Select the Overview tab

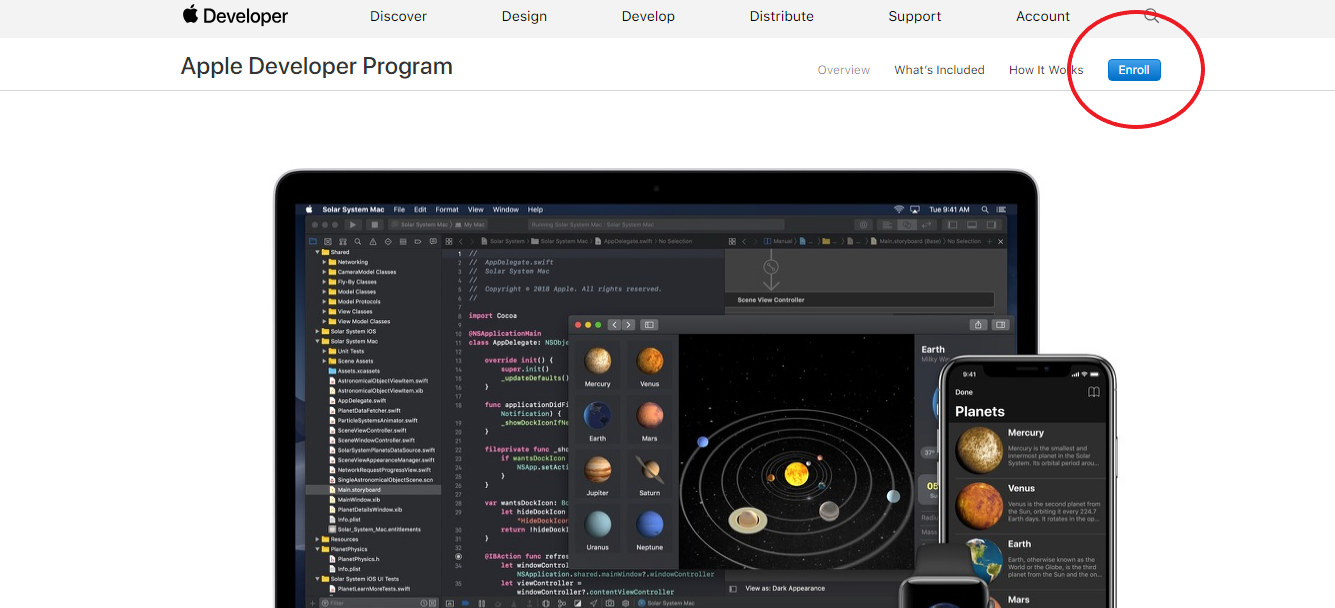[x=844, y=70]
